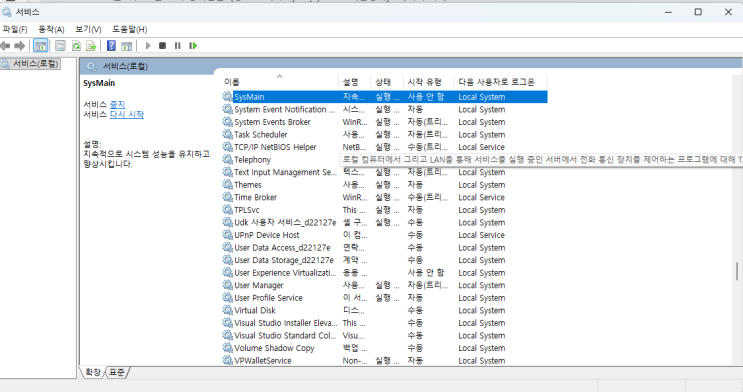Sort by the 시작 유형 column header

428,82
